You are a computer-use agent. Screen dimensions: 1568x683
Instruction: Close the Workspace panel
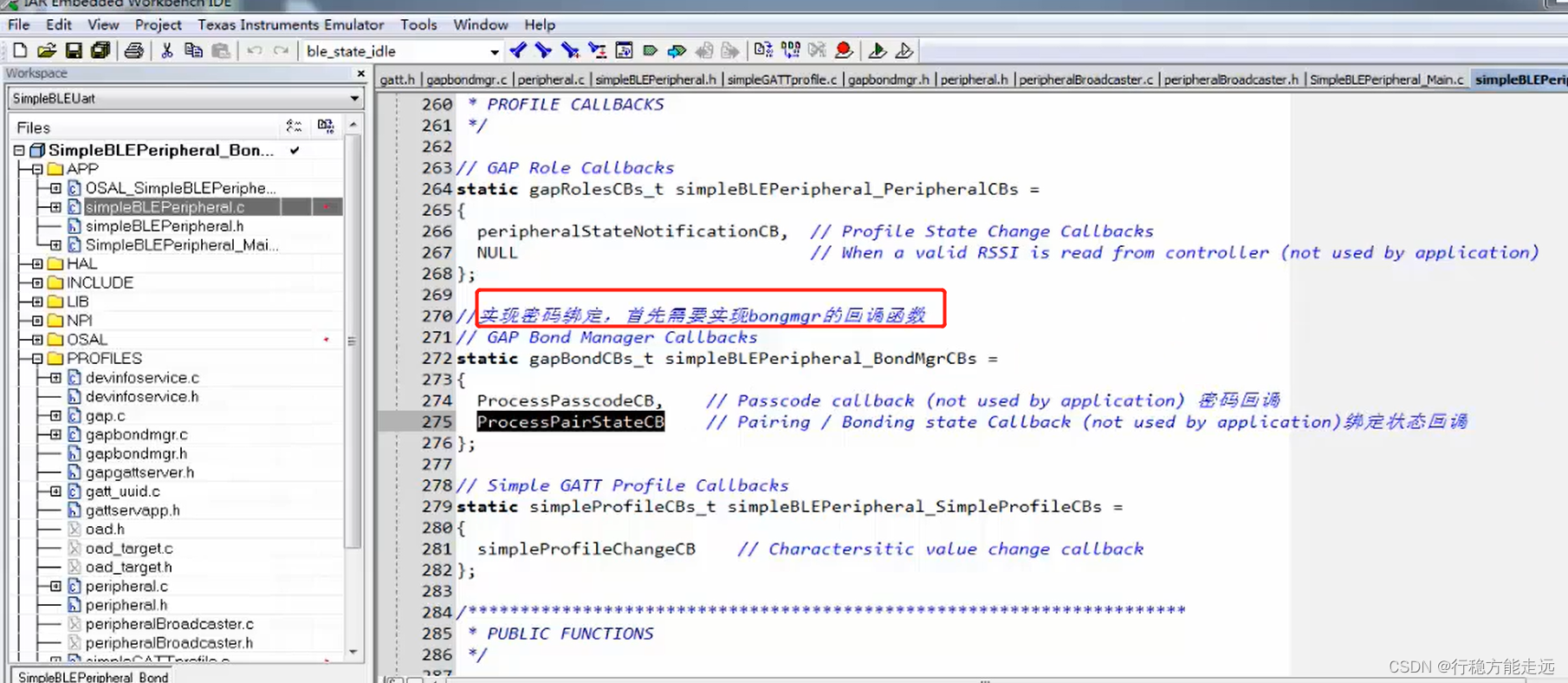(x=361, y=74)
